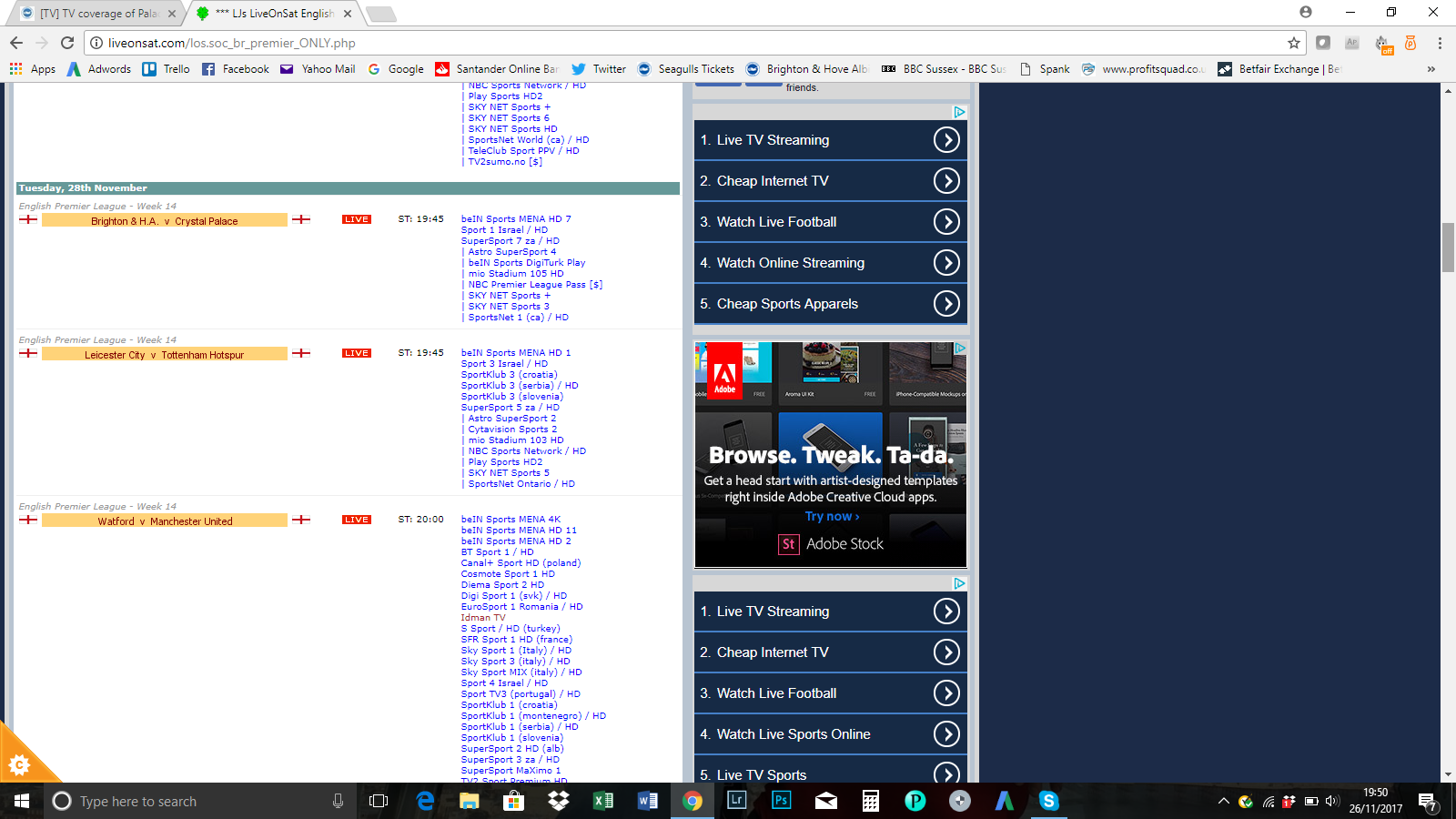Screen dimensions: 1456x819
Task: Open NBC Premier League Pass channel link
Action: pos(535,285)
